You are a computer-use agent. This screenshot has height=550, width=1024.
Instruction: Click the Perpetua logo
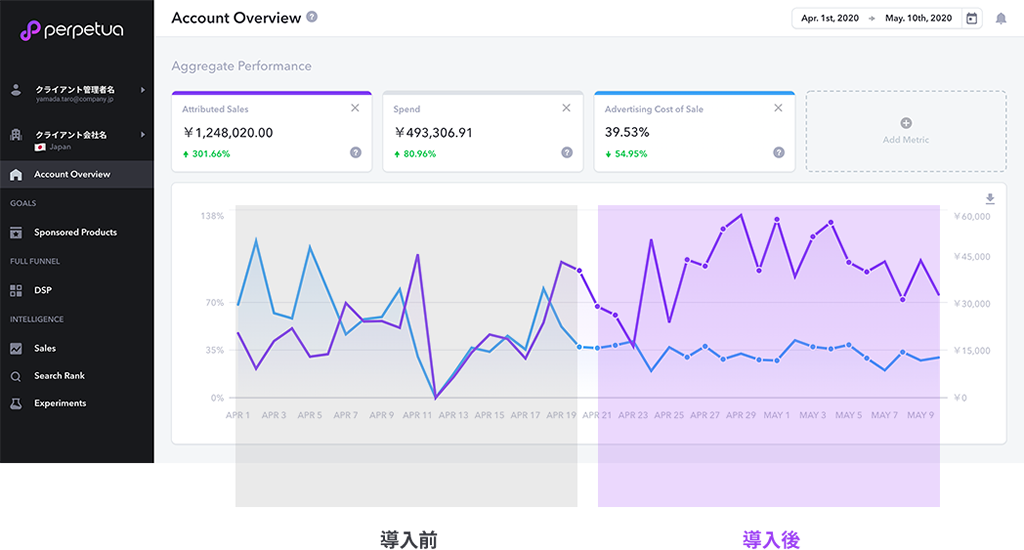[x=71, y=30]
